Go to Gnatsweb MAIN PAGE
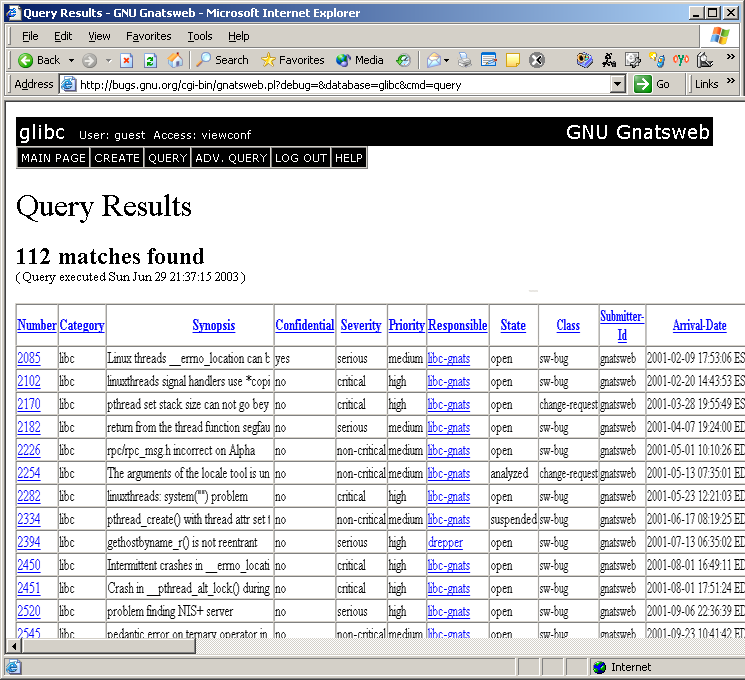Image resolution: width=745 pixels, height=680 pixels. (53, 158)
